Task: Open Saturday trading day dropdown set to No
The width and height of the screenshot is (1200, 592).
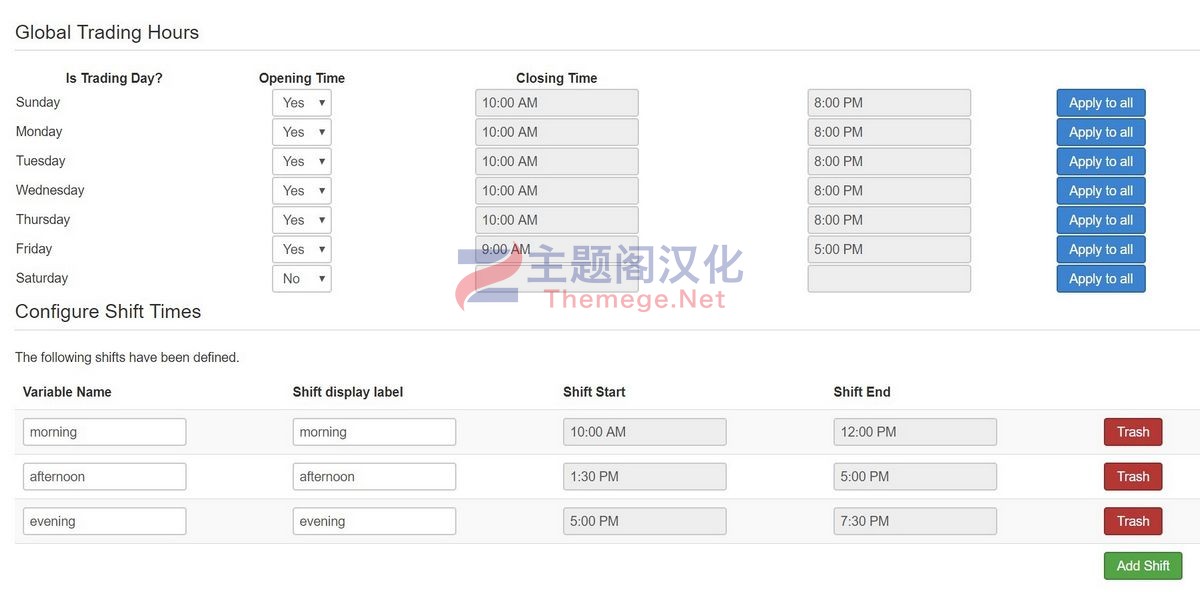Action: pos(301,279)
